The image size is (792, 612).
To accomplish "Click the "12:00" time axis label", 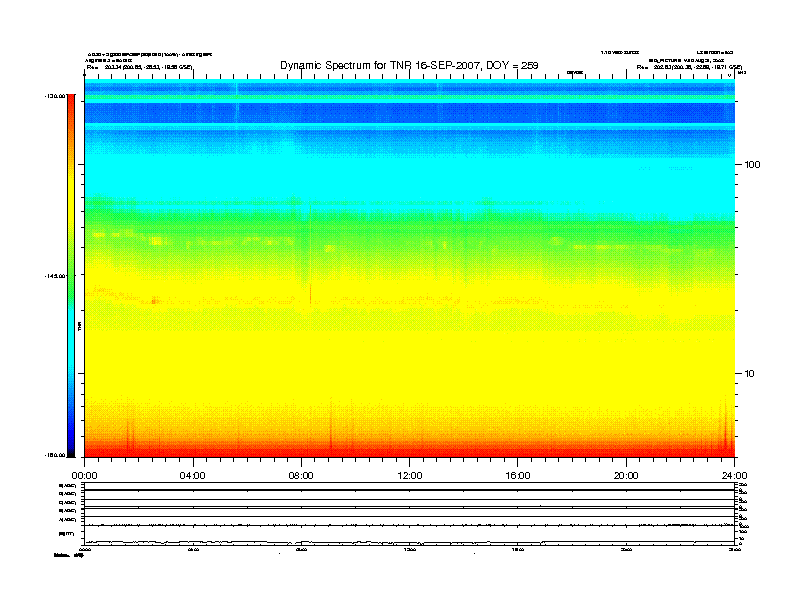I will (x=410, y=476).
